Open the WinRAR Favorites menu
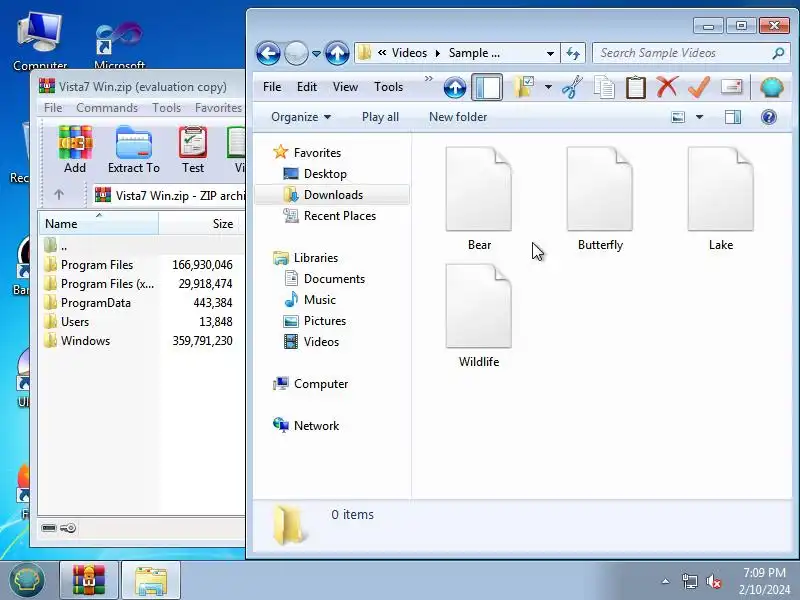The width and height of the screenshot is (800, 600). click(x=218, y=108)
